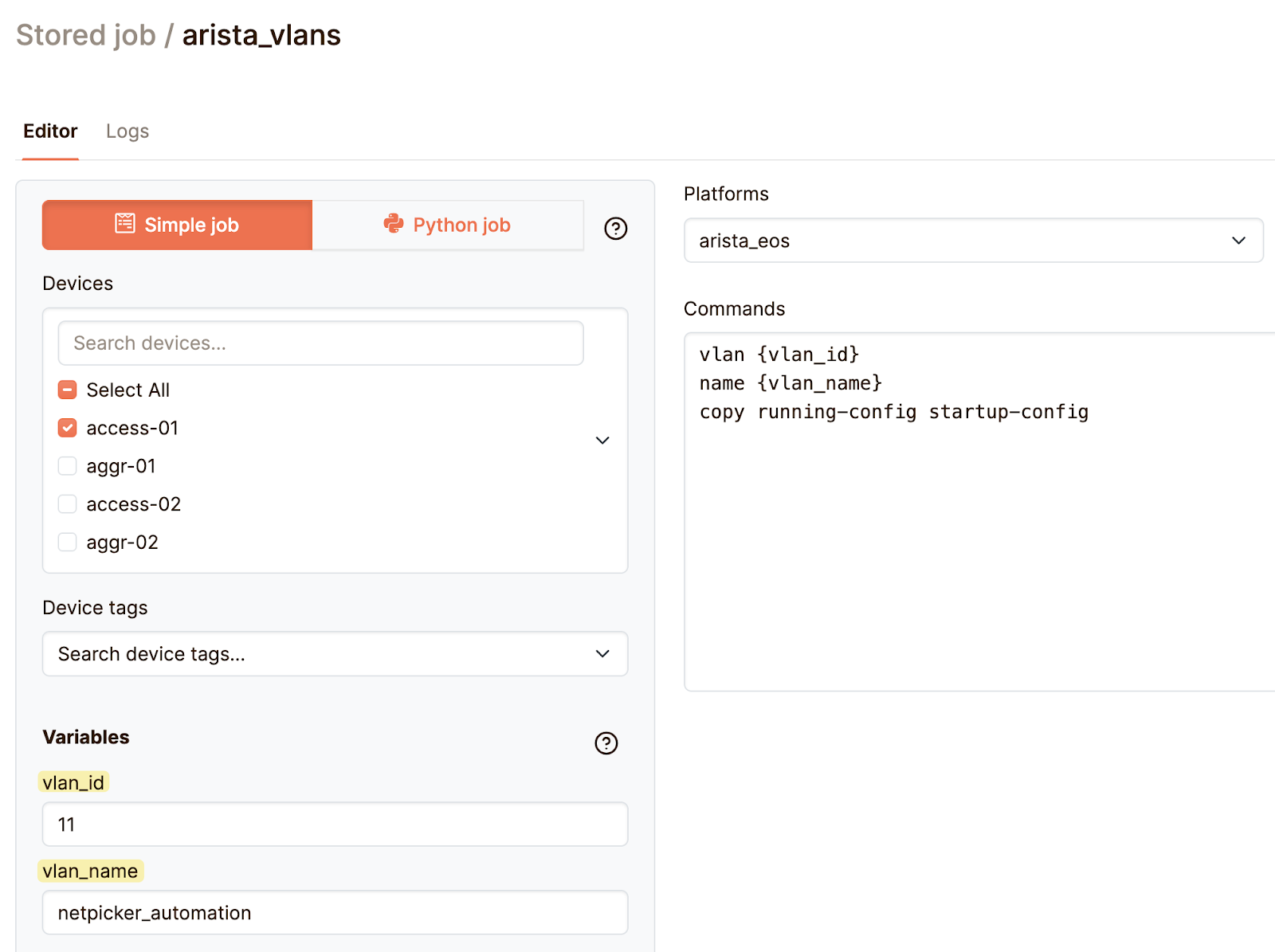Switch to the Logs tab

coord(127,131)
